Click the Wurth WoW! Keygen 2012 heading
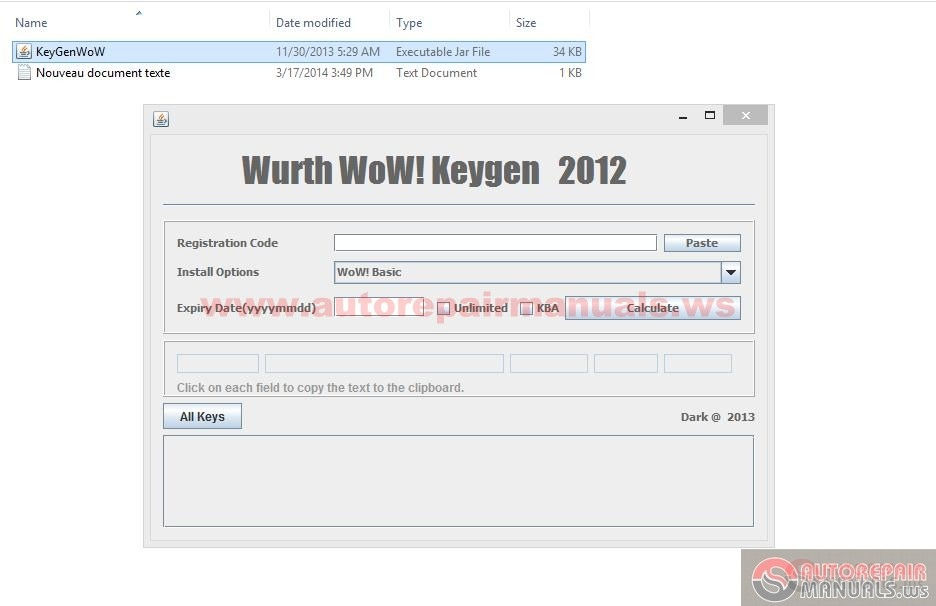 click(x=434, y=170)
